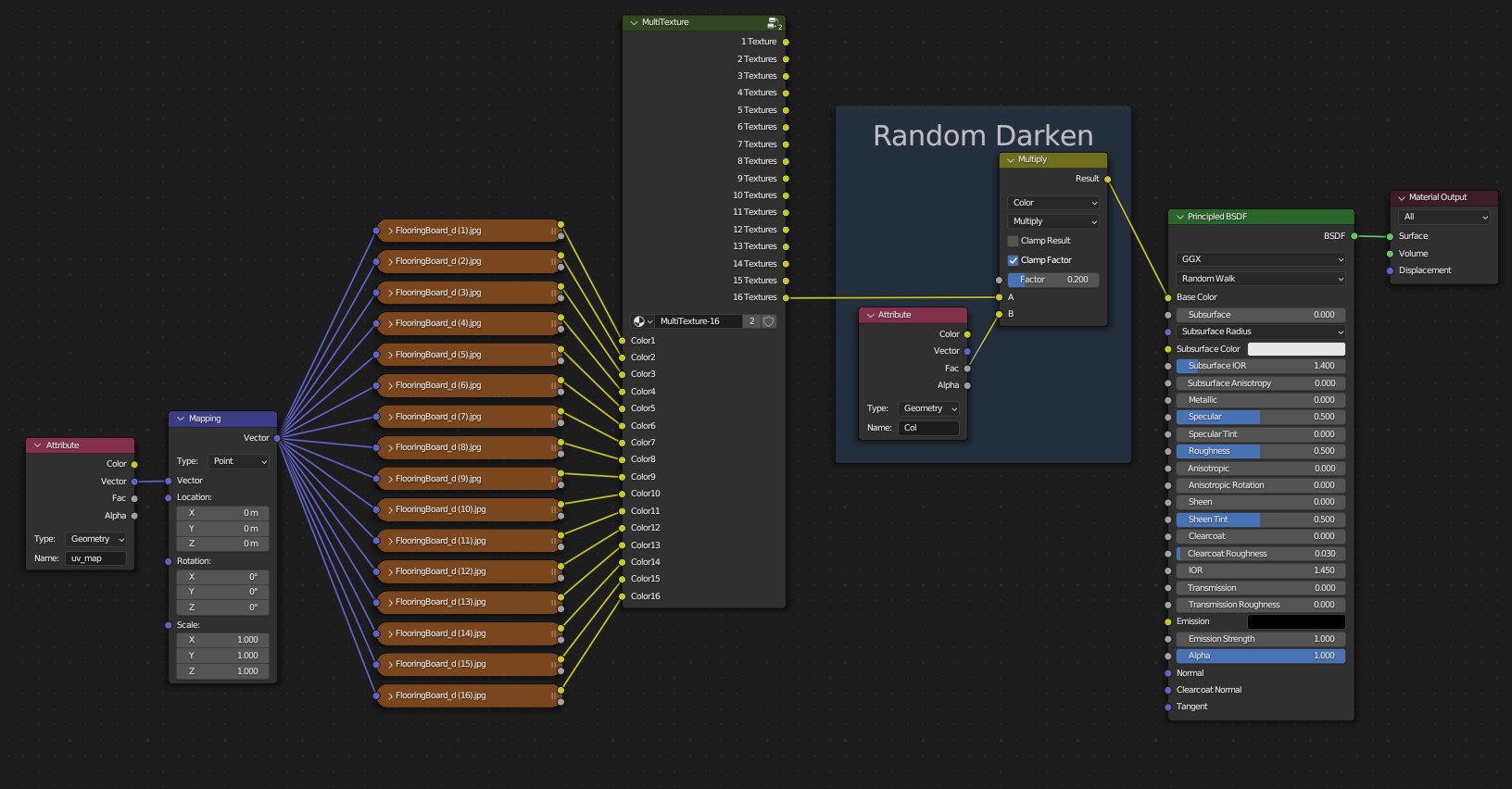Click the MultiTexture-16 node tree name field
This screenshot has width=1512, height=789.
click(x=699, y=321)
